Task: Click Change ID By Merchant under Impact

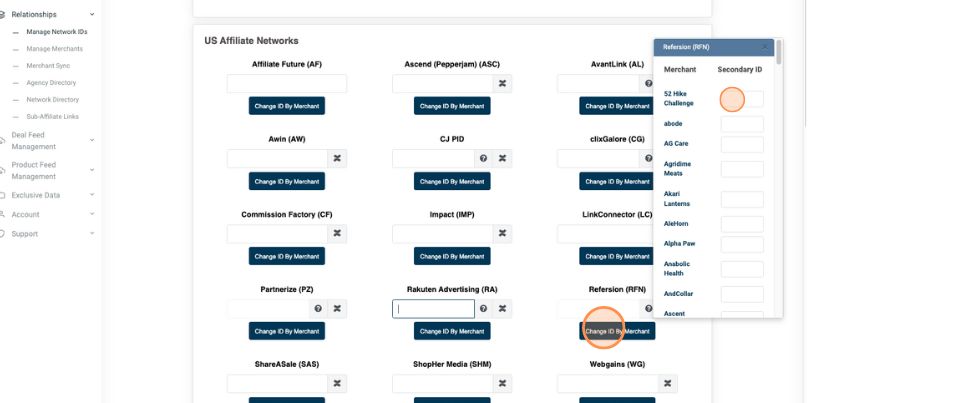Action: [x=452, y=256]
